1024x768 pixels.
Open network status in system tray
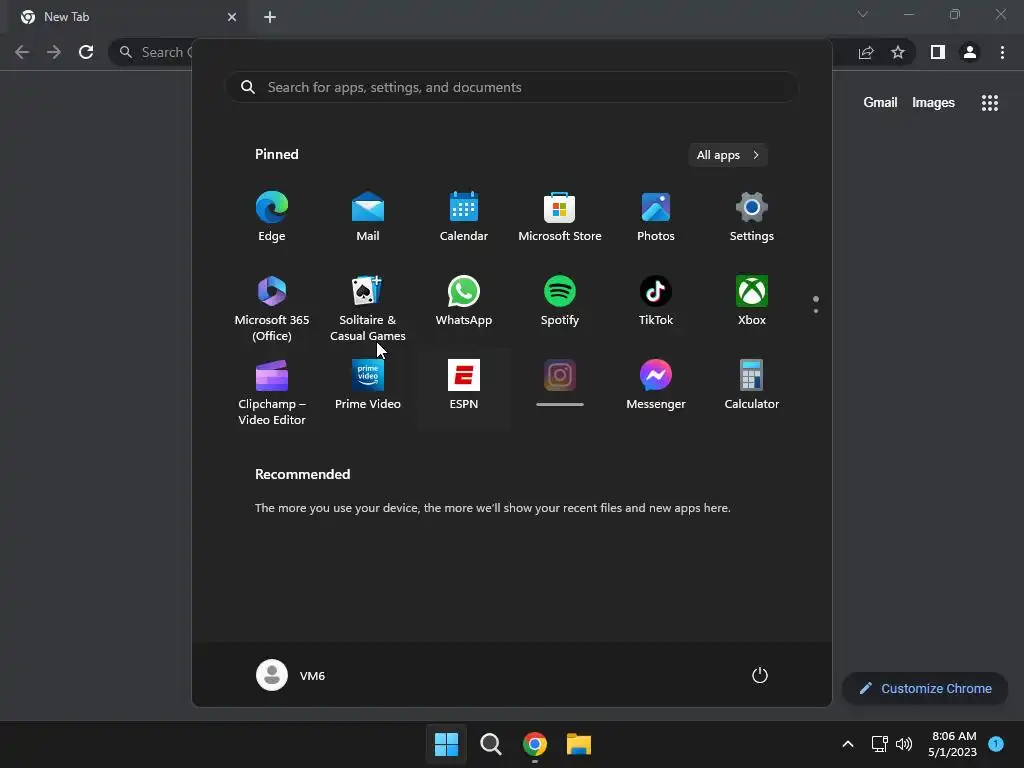[880, 744]
